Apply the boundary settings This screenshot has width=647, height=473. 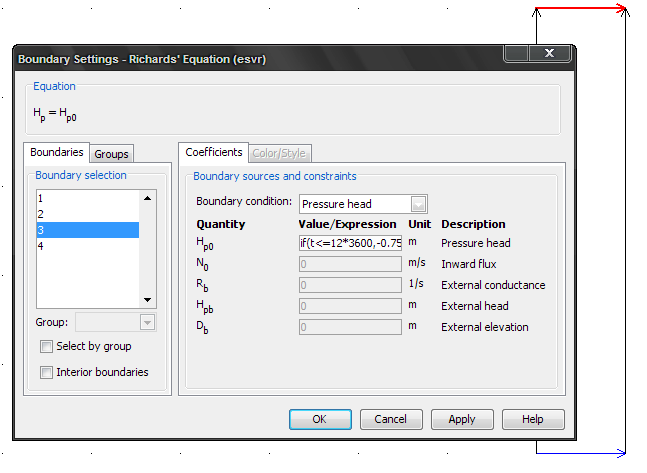point(462,419)
